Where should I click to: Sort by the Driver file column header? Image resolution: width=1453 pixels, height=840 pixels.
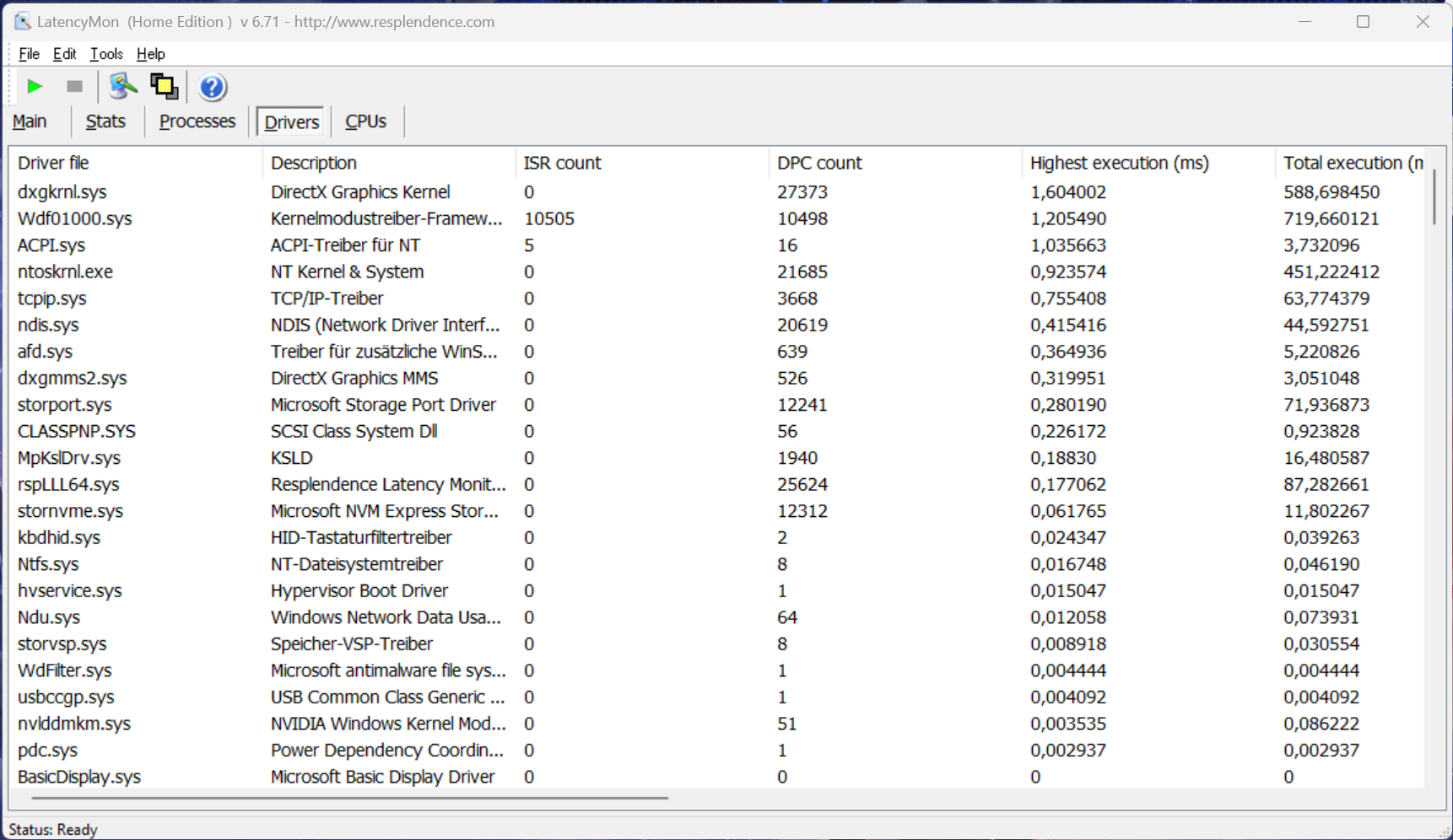click(x=136, y=163)
